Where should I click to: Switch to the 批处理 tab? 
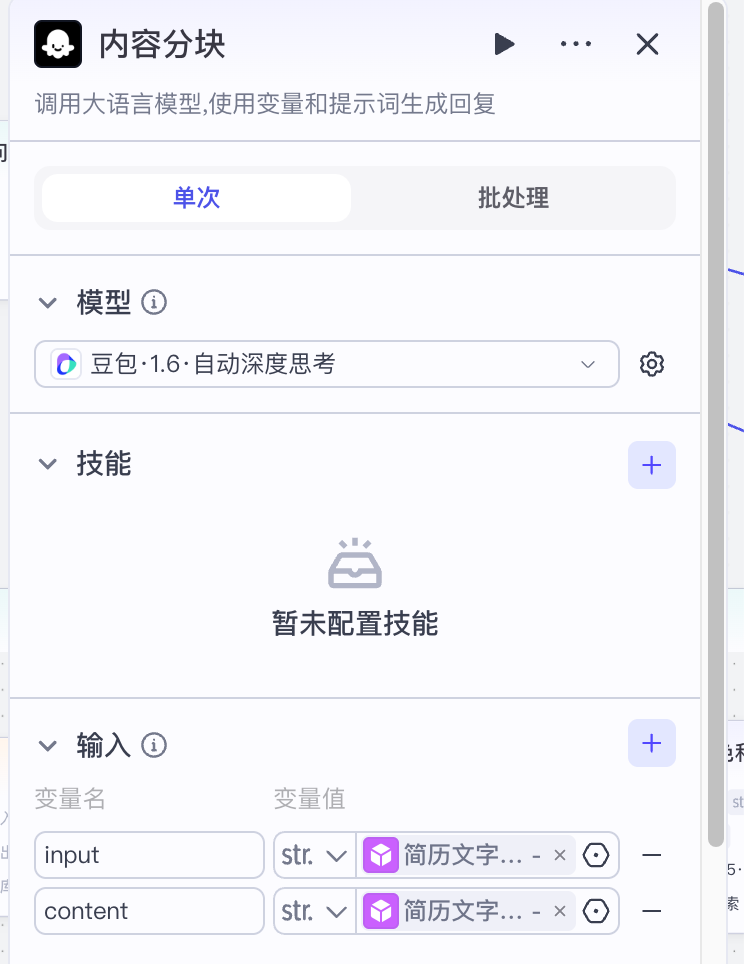(x=513, y=198)
